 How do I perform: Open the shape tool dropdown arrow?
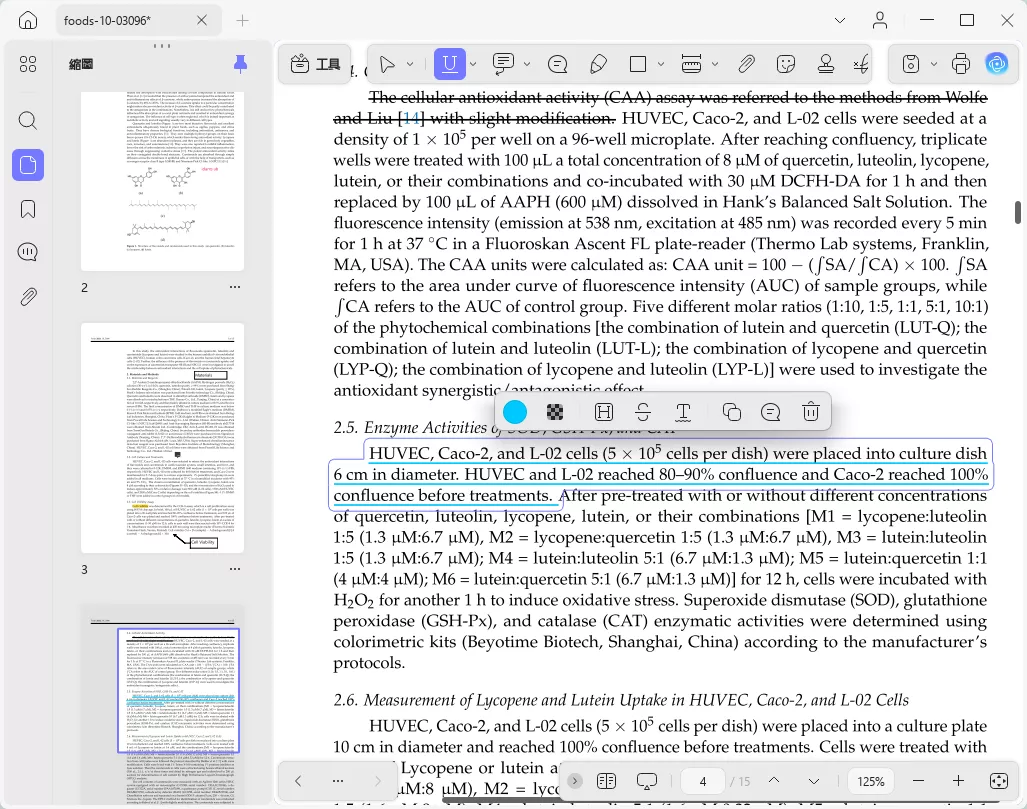[x=661, y=64]
